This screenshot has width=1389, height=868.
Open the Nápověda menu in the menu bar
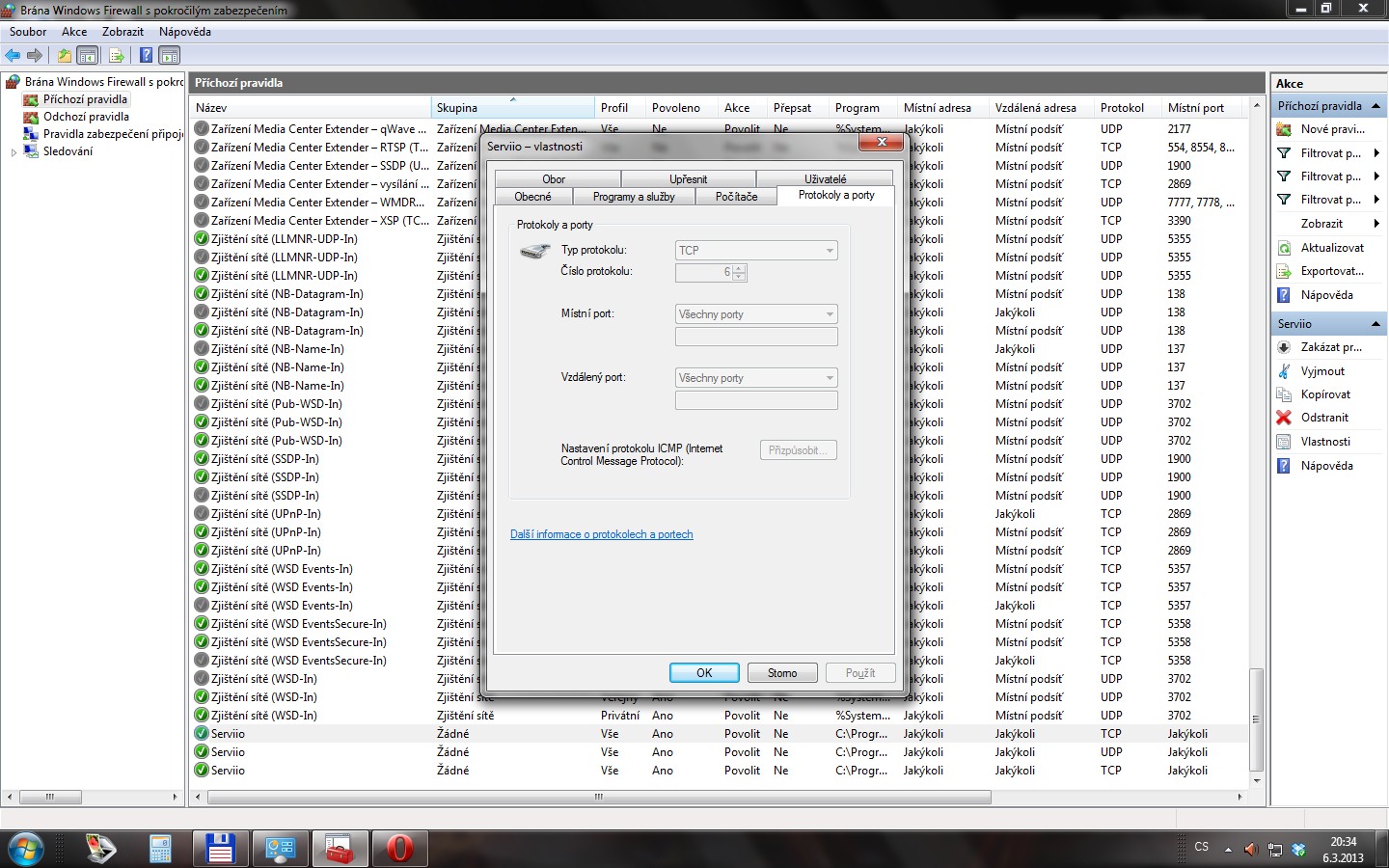pos(185,32)
